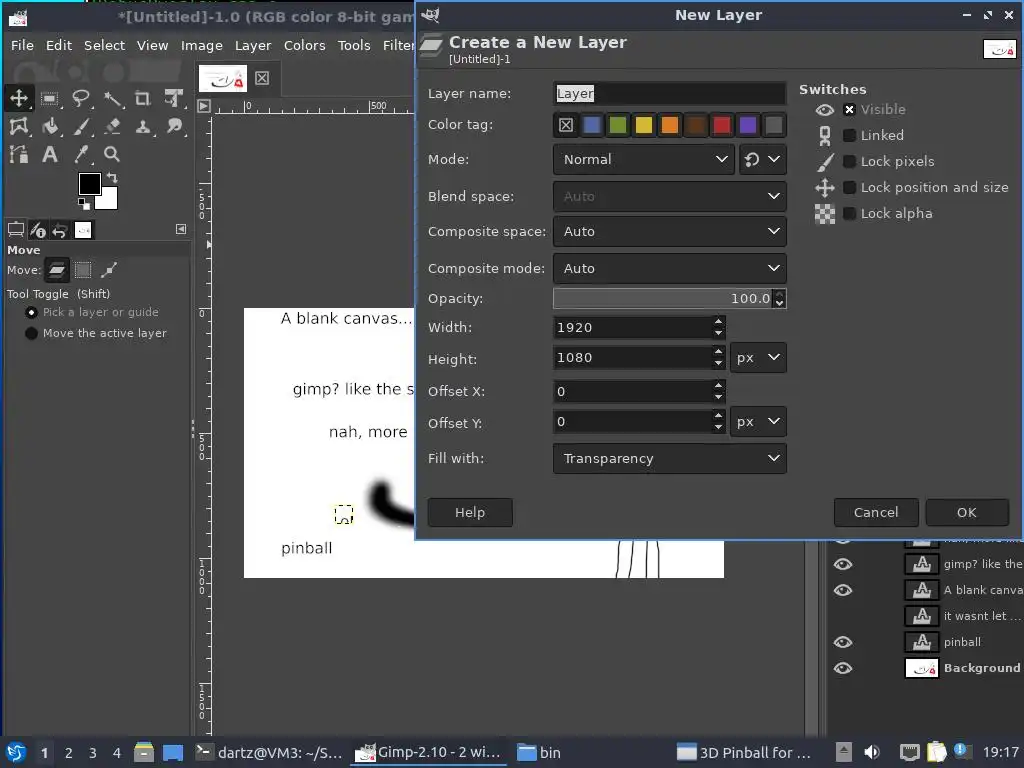Enable the Lock alpha checkbox
This screenshot has width=1024, height=768.
point(849,214)
